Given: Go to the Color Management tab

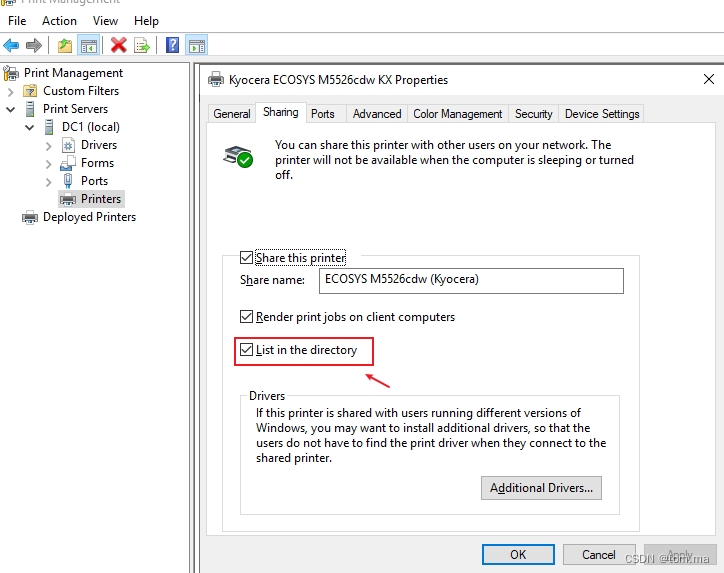Looking at the screenshot, I should 458,114.
